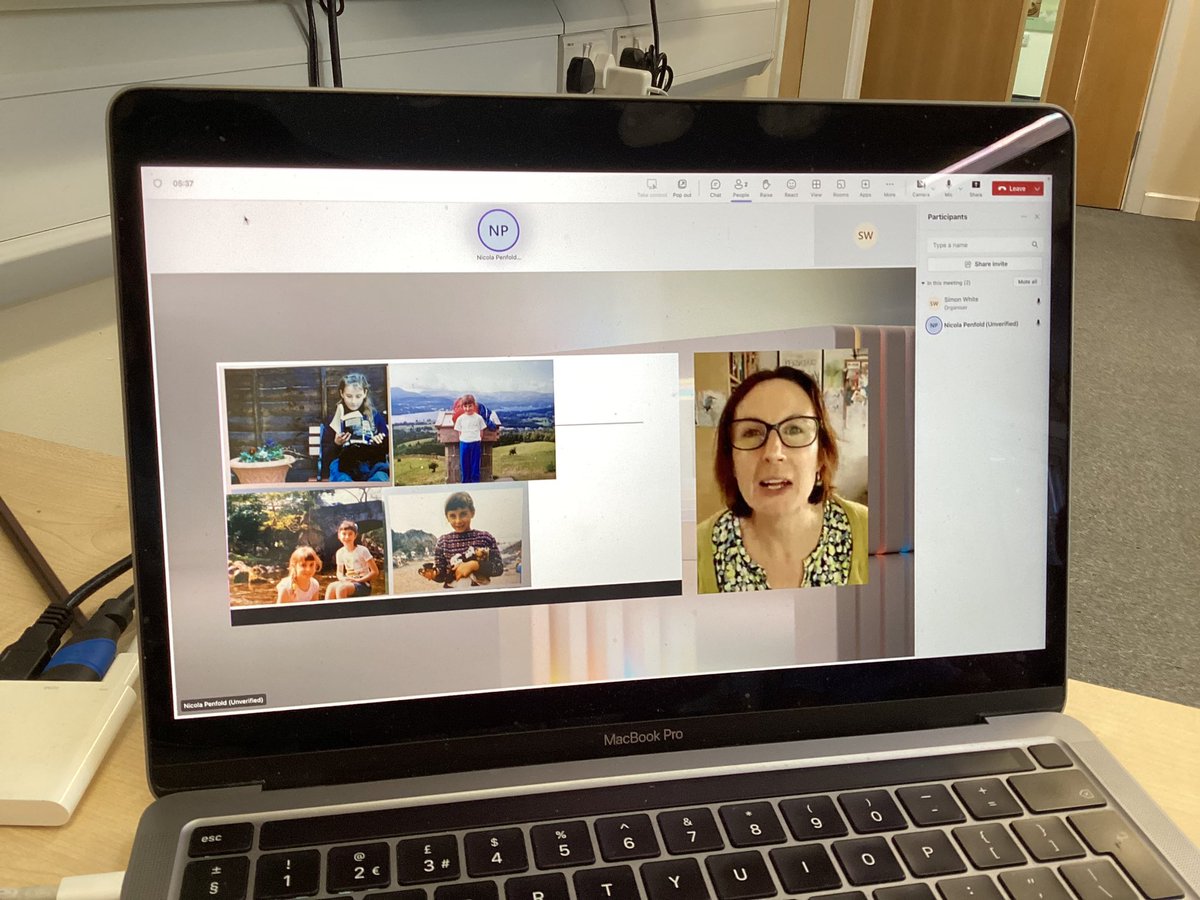Click the meeting timer 05:37

click(x=183, y=184)
